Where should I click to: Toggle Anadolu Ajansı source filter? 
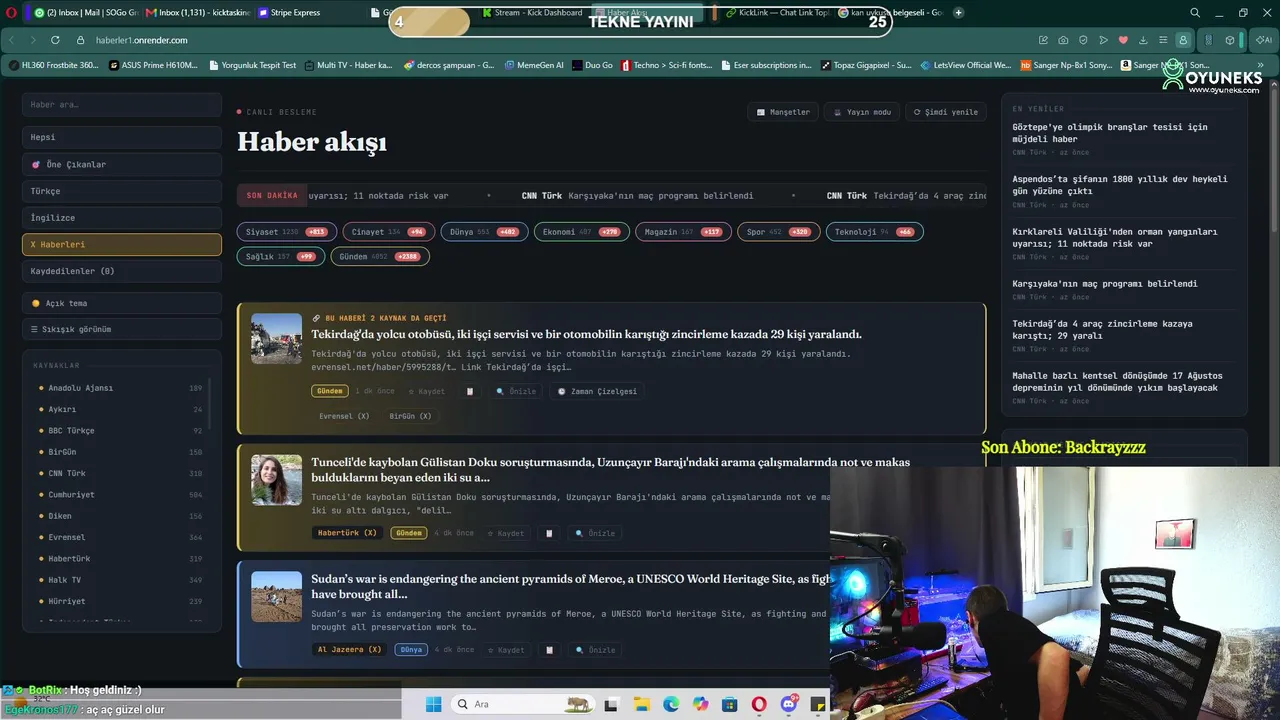pos(120,388)
